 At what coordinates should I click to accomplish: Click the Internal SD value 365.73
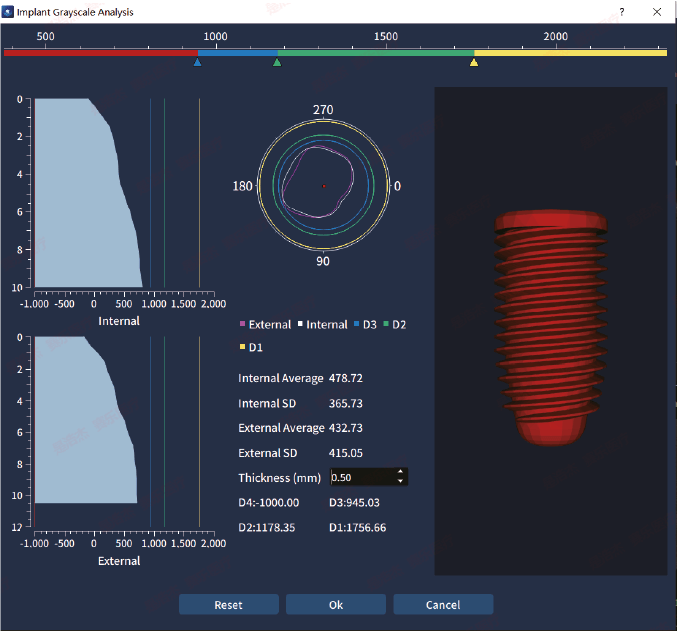pyautogui.click(x=345, y=404)
